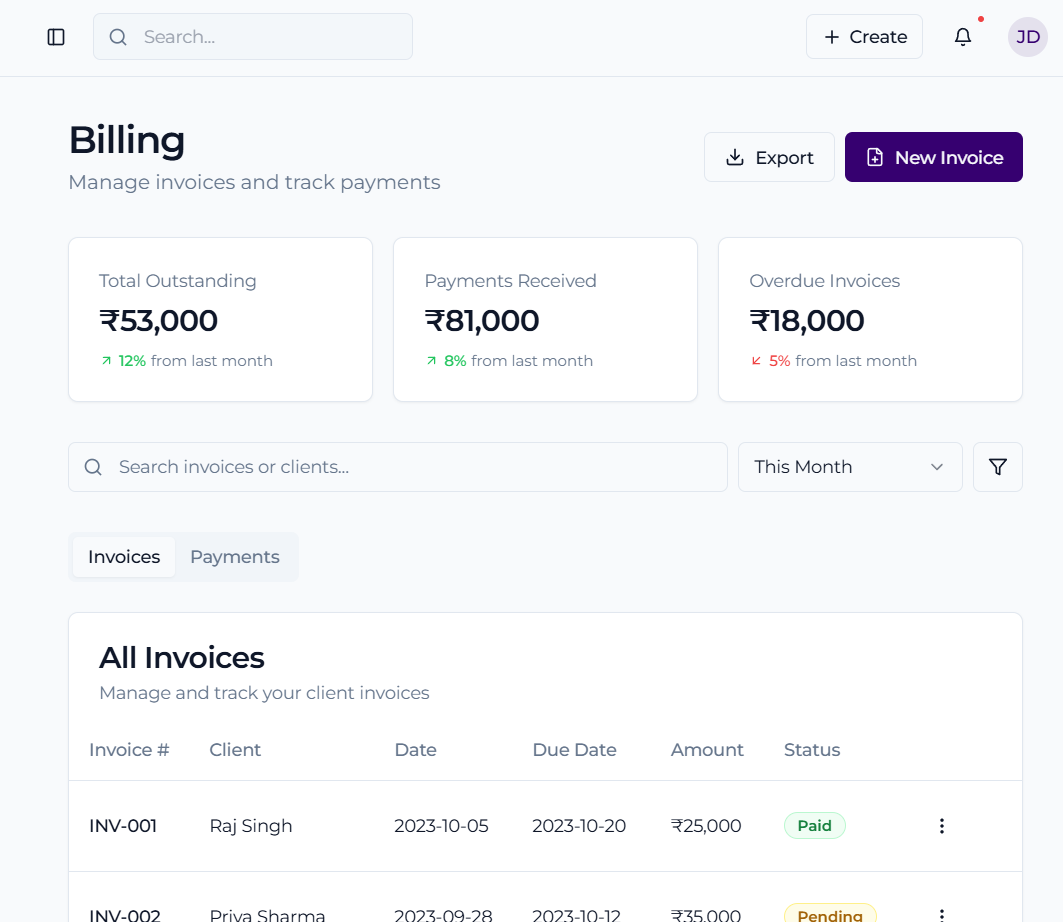
Task: Switch to the Payments tab
Action: [235, 557]
